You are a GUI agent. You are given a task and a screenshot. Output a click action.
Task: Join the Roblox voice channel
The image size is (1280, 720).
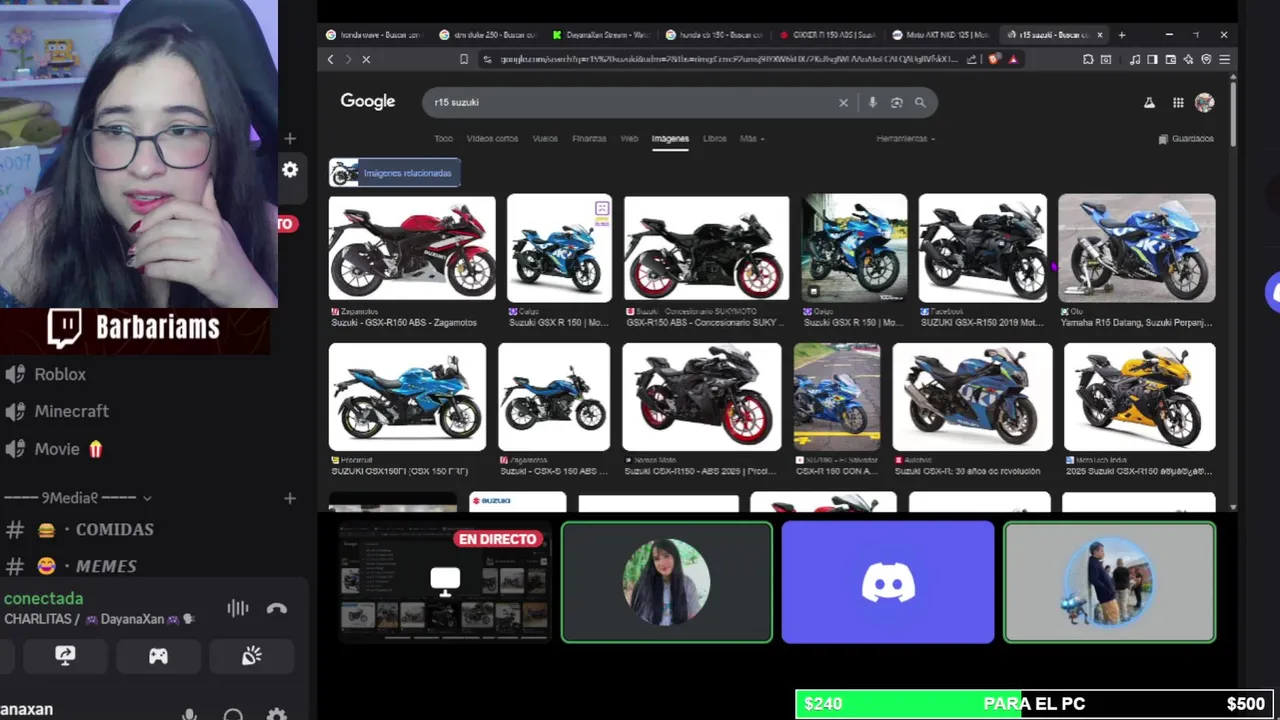click(x=60, y=374)
